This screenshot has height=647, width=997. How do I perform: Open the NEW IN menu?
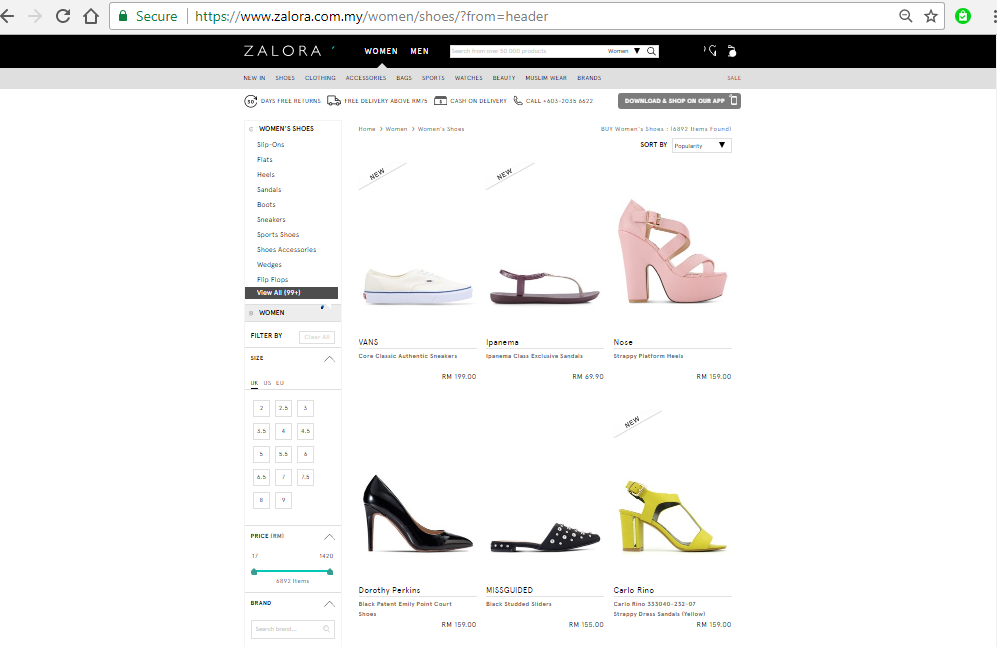tap(254, 78)
